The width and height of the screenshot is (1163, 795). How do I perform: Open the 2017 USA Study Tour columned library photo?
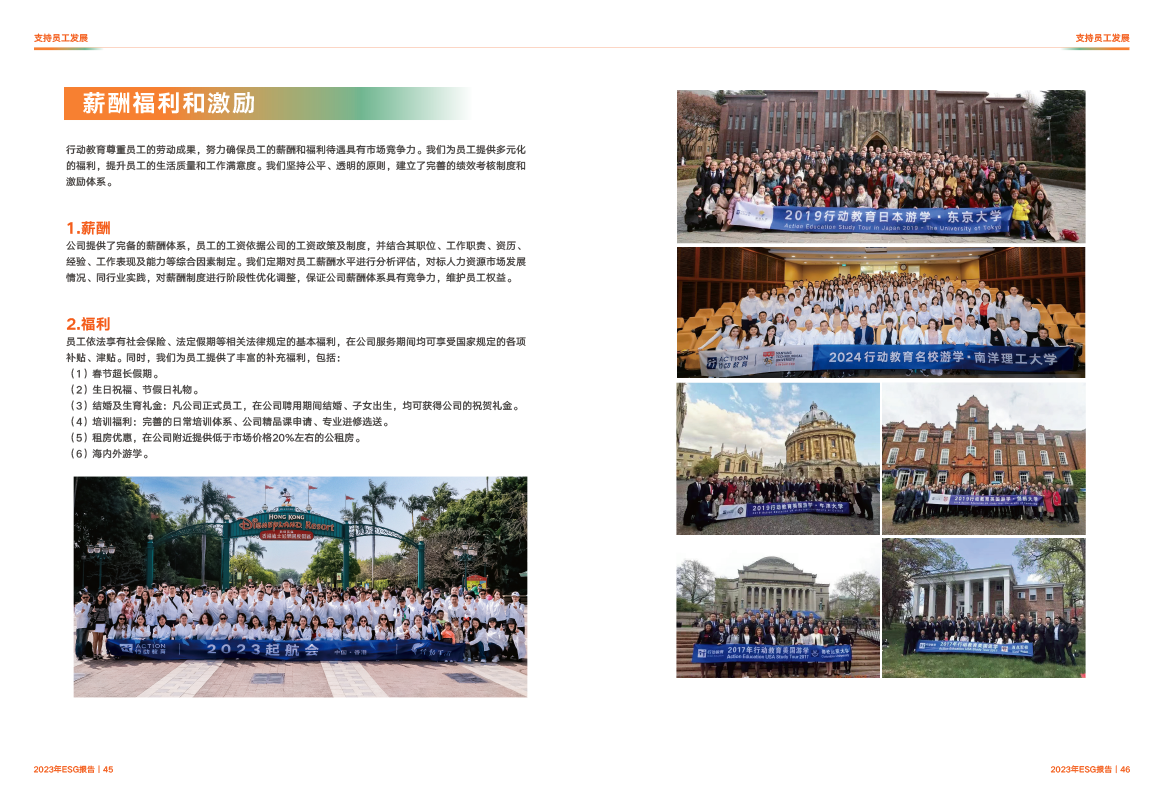777,607
